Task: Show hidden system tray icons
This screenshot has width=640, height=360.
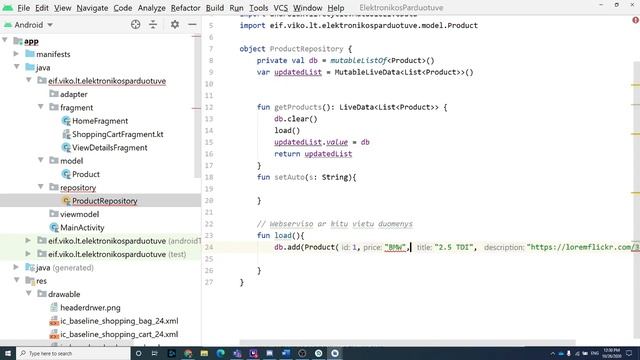Action: pyautogui.click(x=553, y=353)
